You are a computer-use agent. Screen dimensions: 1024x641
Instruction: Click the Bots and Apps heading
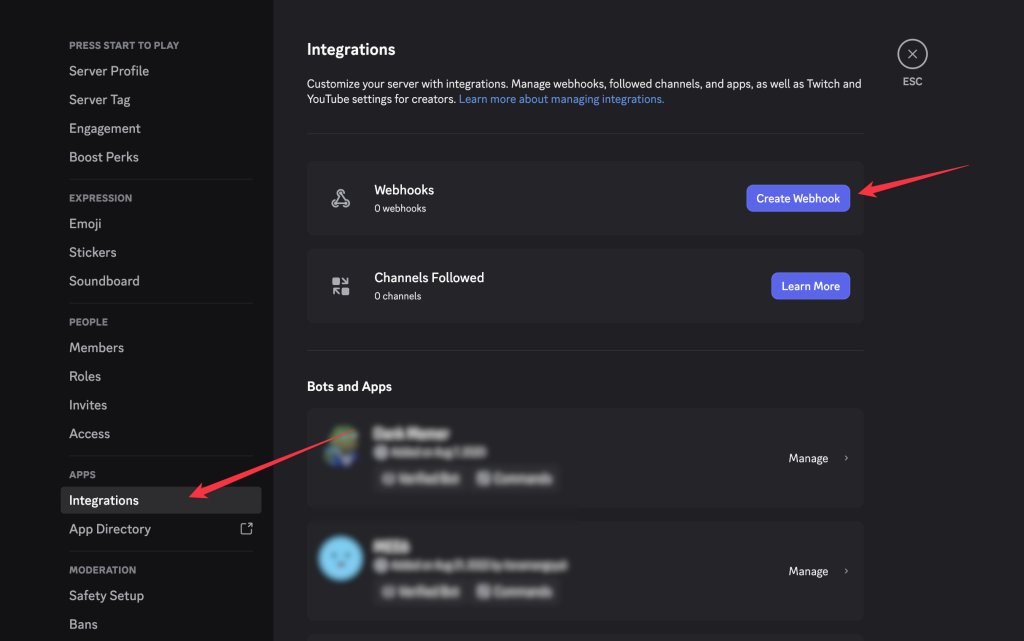tap(349, 386)
